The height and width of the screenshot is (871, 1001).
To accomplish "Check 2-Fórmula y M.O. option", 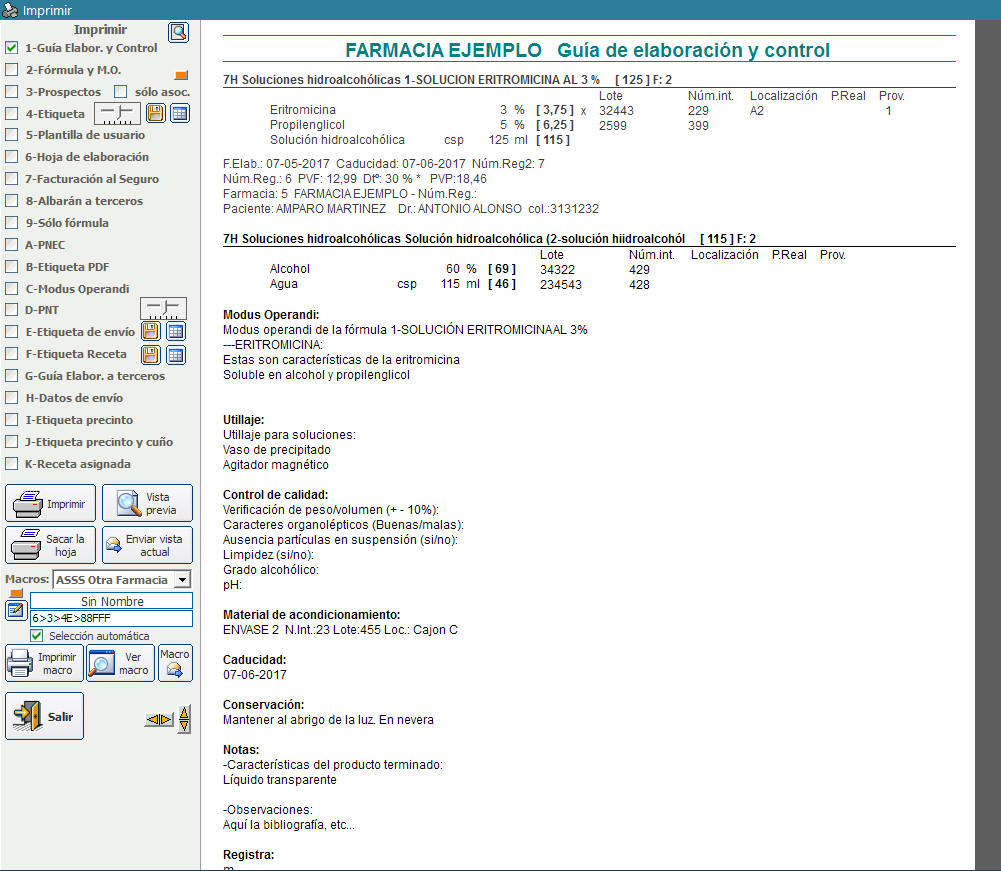I will [11, 70].
